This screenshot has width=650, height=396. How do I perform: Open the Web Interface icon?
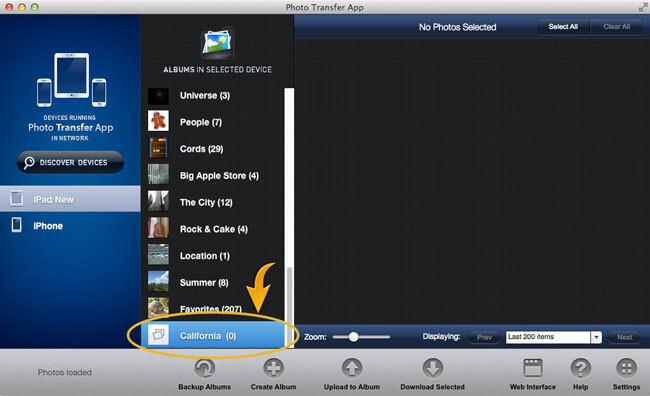pyautogui.click(x=533, y=368)
